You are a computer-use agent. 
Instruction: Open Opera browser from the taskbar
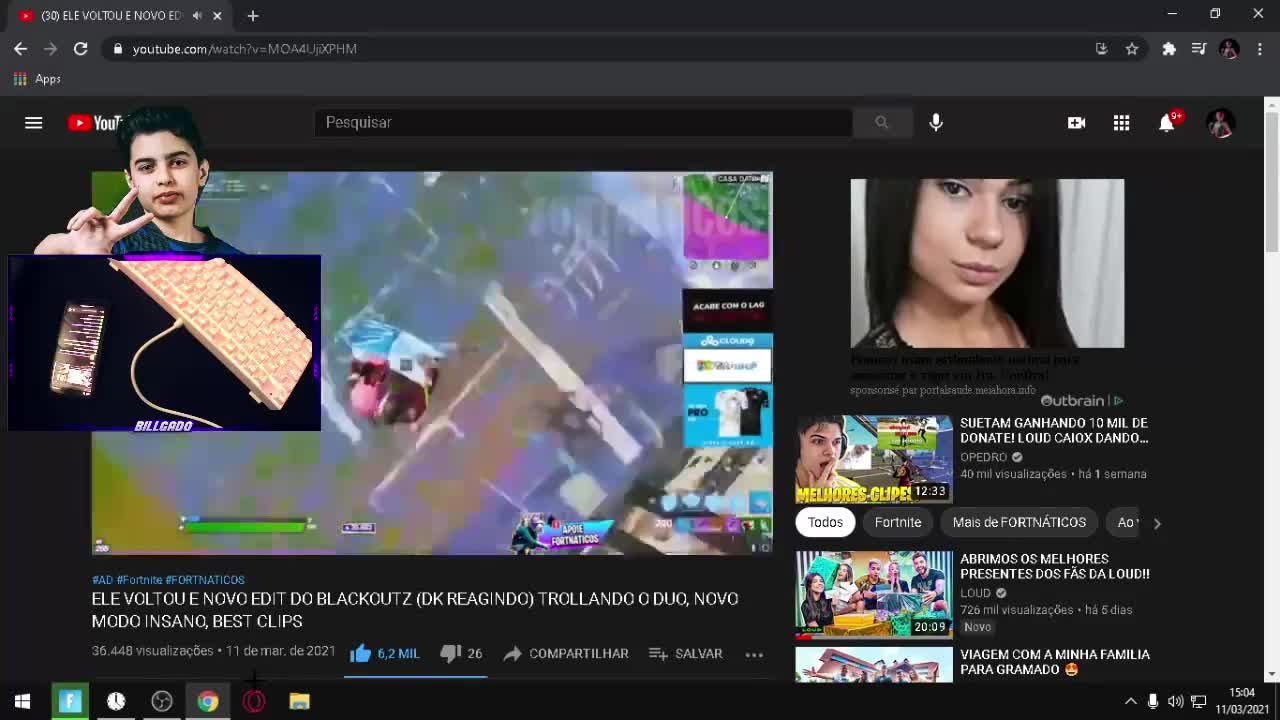(254, 701)
